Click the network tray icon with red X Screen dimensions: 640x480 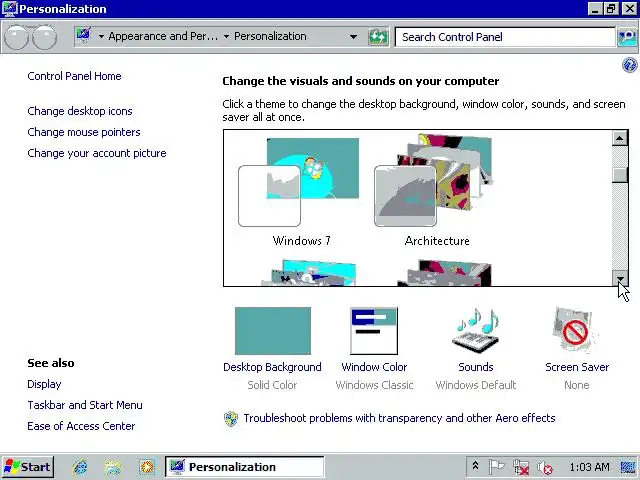click(x=521, y=467)
